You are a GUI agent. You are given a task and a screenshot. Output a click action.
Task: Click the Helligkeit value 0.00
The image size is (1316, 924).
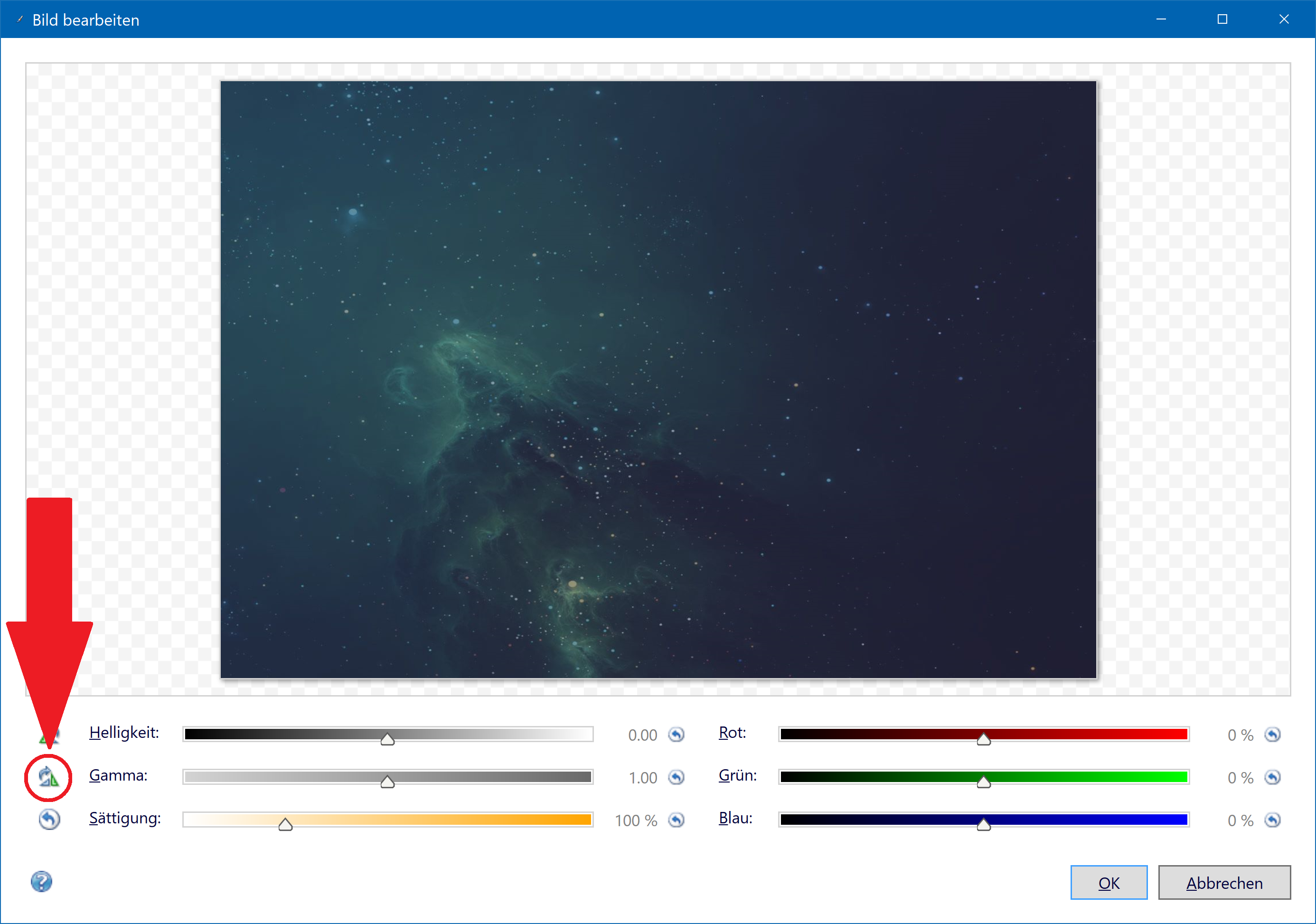642,735
